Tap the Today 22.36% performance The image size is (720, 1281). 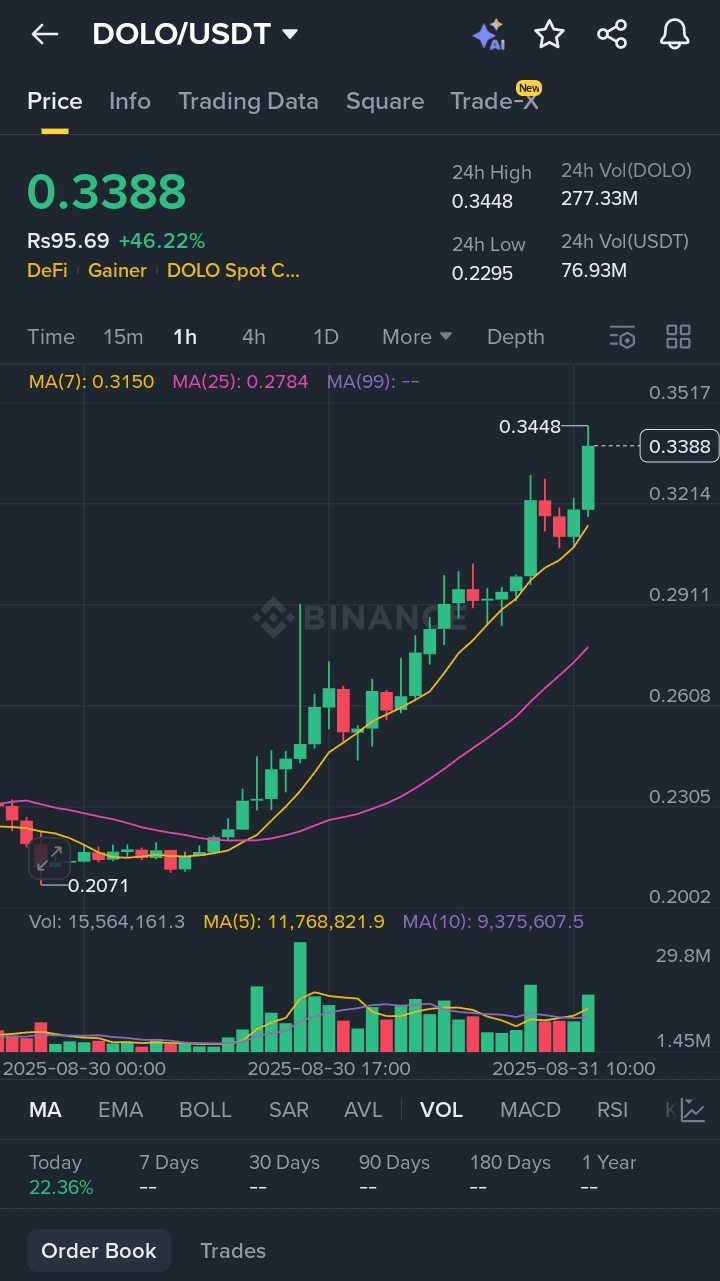tap(61, 1175)
